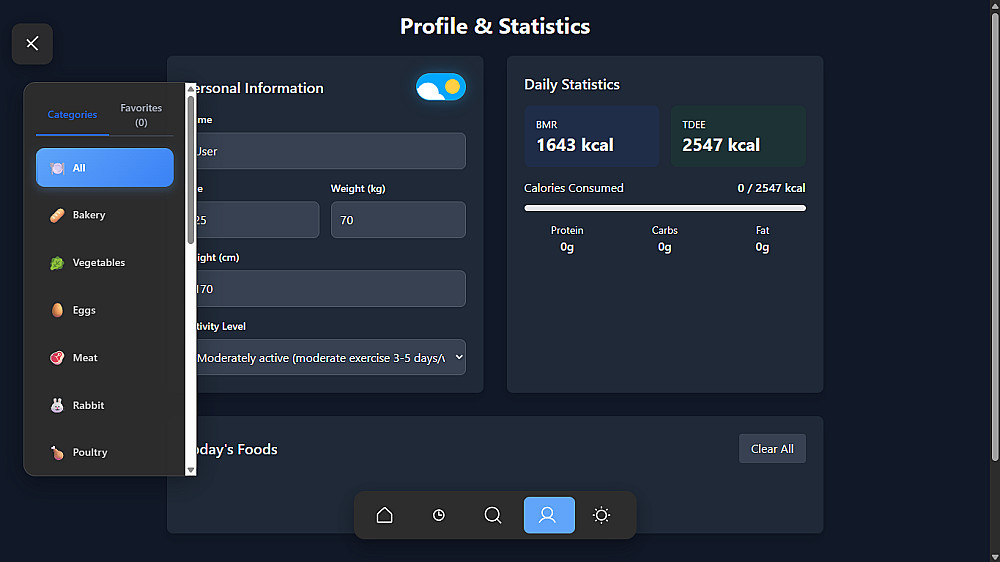Click the TDEE 2547 kcal card
The height and width of the screenshot is (562, 1000).
coord(738,137)
